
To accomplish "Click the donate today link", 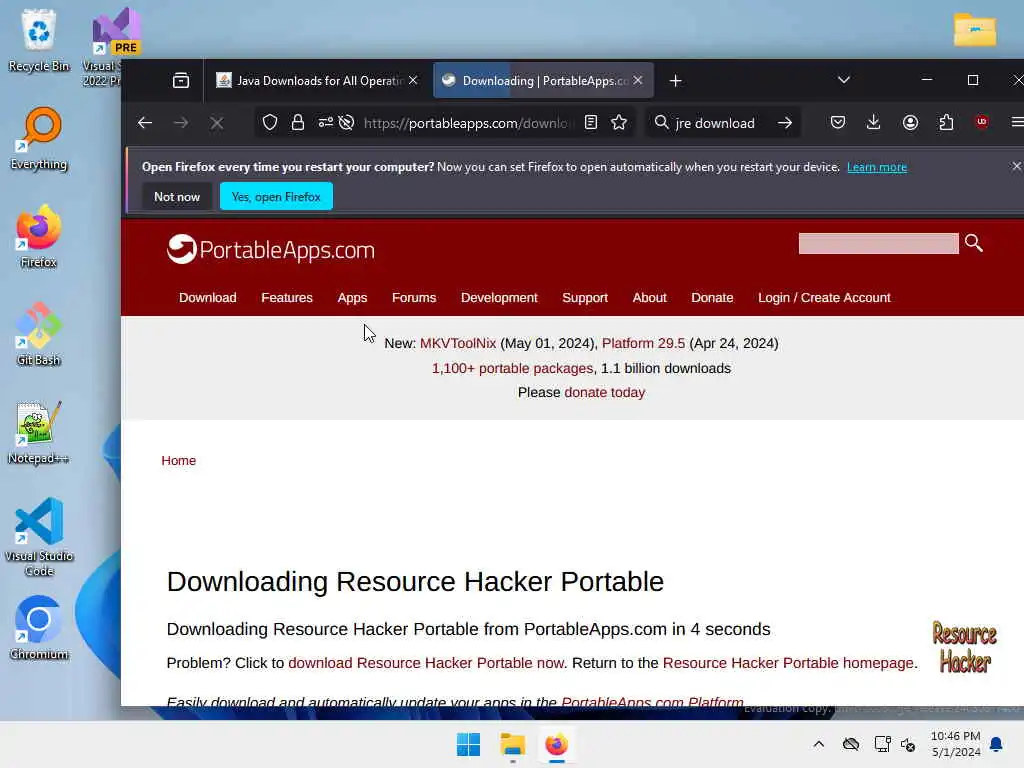I will [605, 392].
